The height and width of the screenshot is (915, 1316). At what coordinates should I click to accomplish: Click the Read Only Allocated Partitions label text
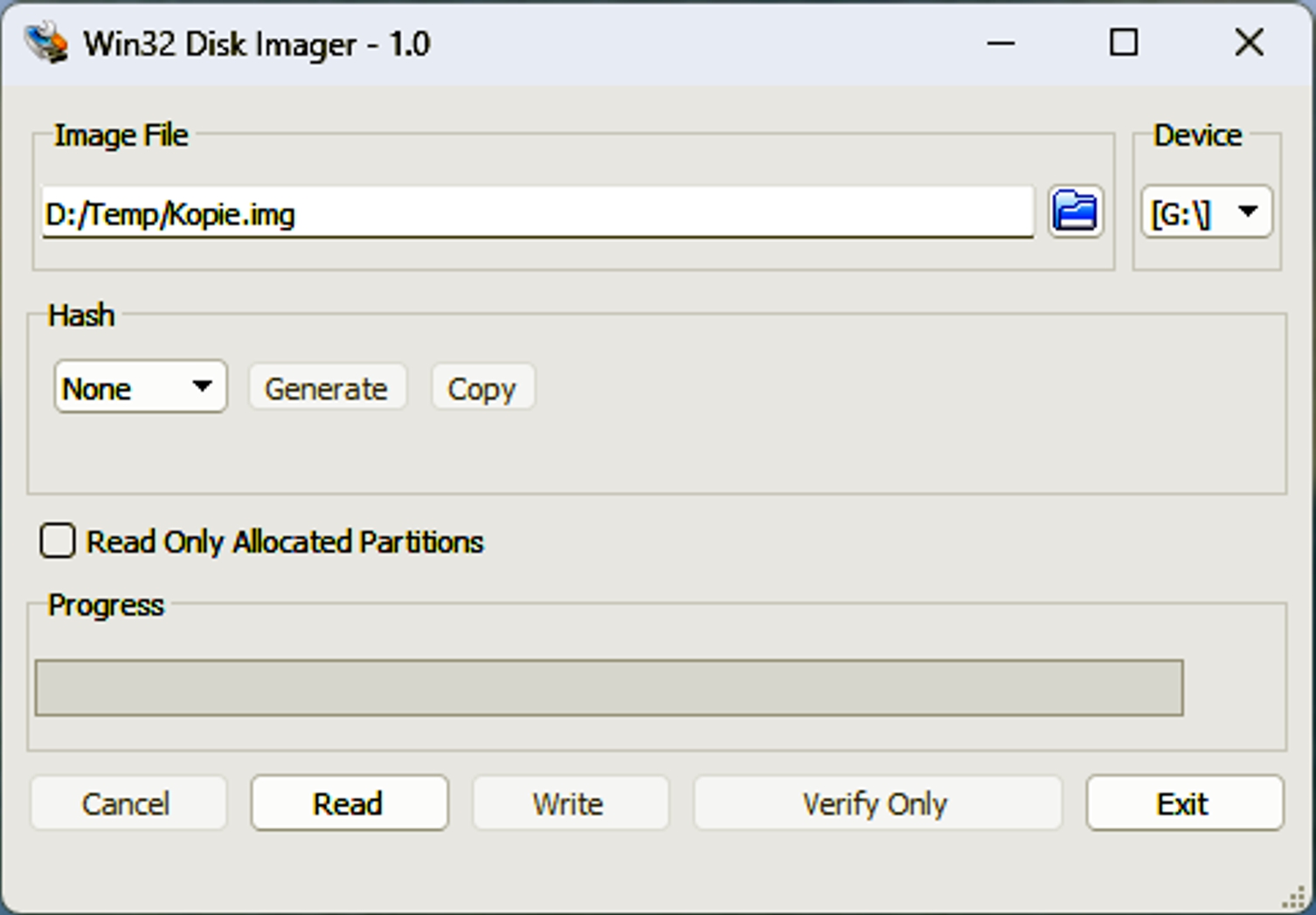[x=285, y=542]
